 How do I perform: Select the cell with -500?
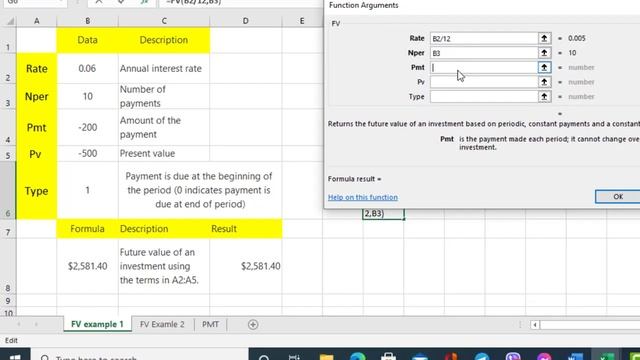pos(87,153)
